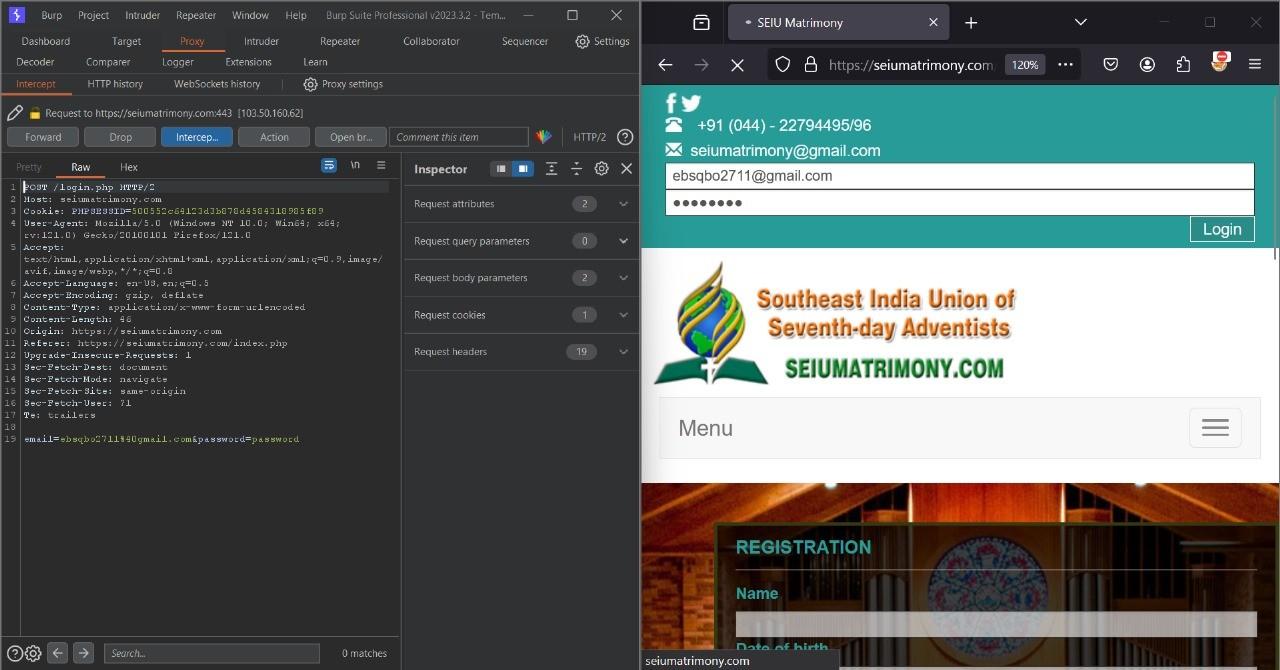Go back in the Firefox browser
The width and height of the screenshot is (1280, 670).
665,64
